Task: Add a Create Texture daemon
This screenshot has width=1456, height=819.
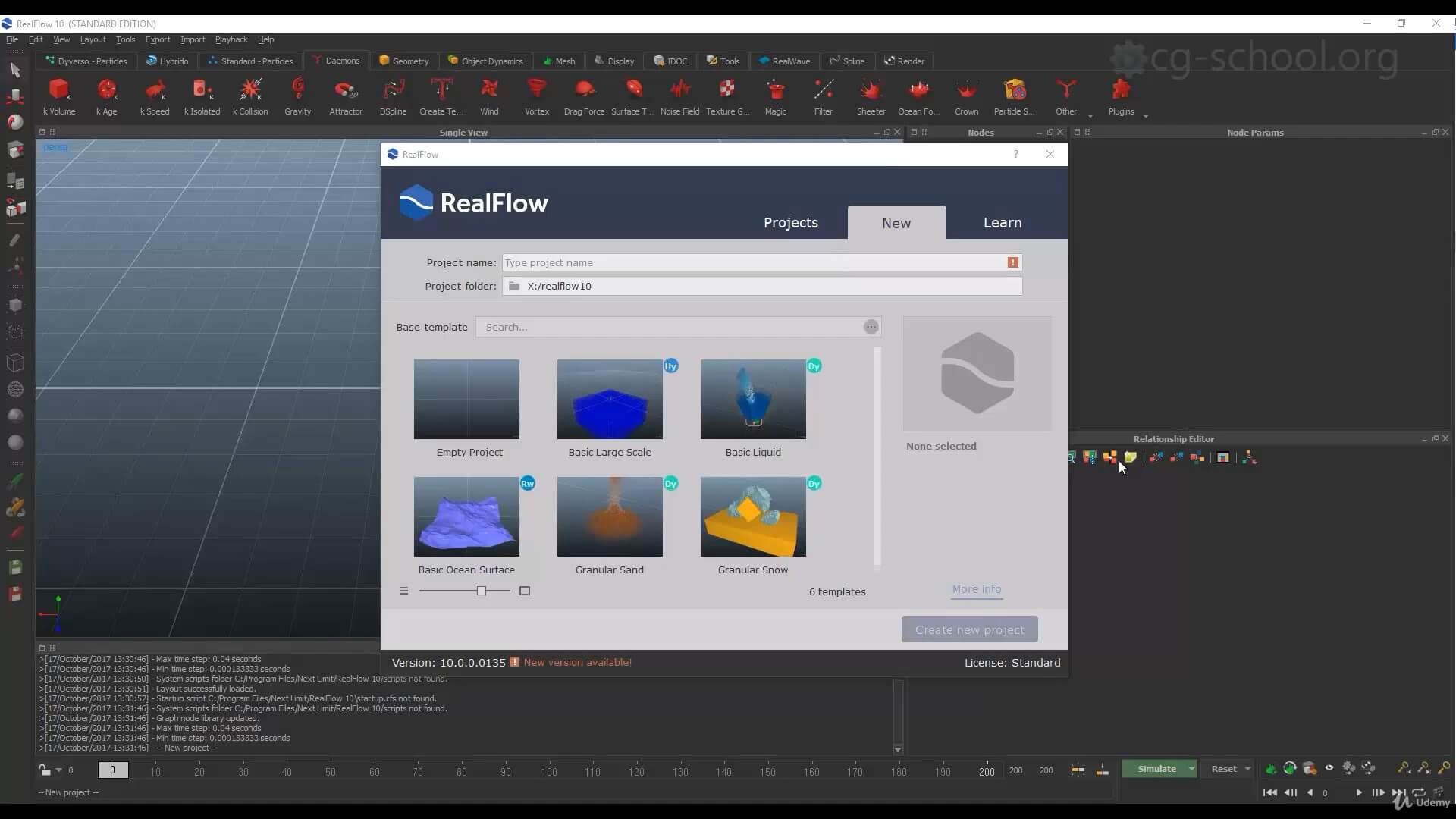Action: click(x=441, y=96)
